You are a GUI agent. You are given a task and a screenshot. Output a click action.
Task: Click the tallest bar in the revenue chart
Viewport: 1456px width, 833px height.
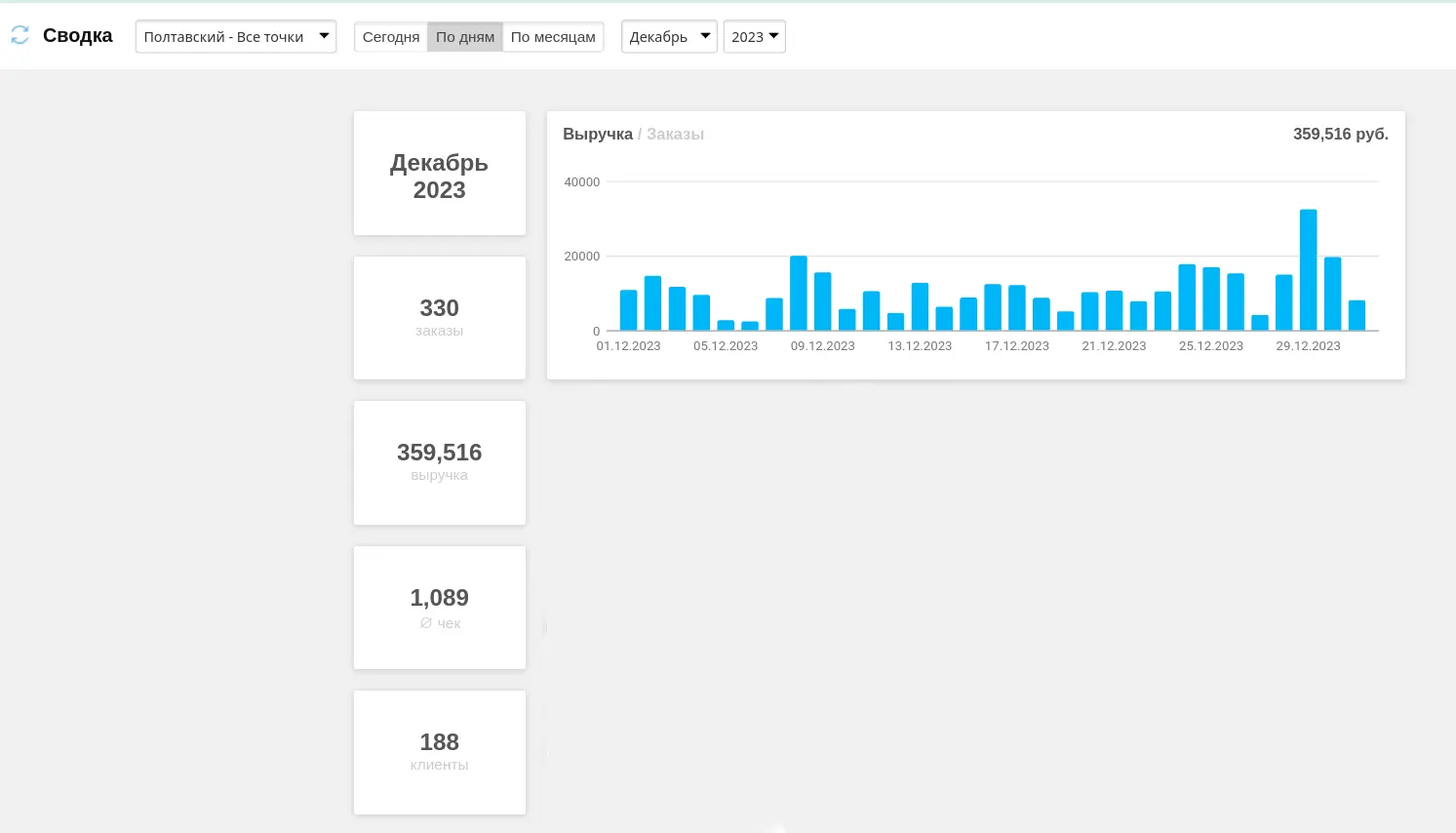click(x=1308, y=271)
